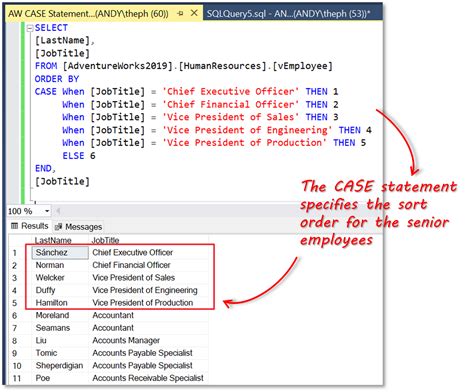This screenshot has width=474, height=392.
Task: Click the ELSE keyword in the query
Action: tap(73, 156)
